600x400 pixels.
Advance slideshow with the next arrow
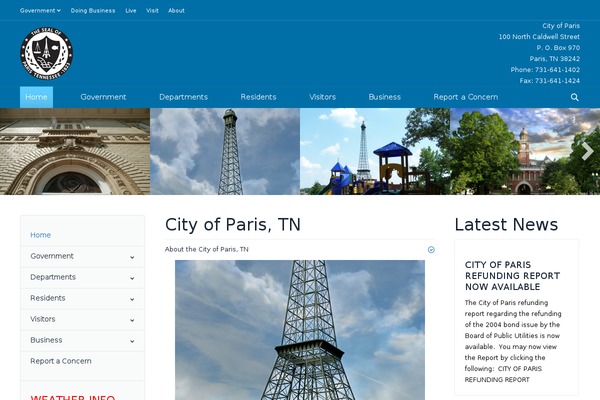point(587,152)
